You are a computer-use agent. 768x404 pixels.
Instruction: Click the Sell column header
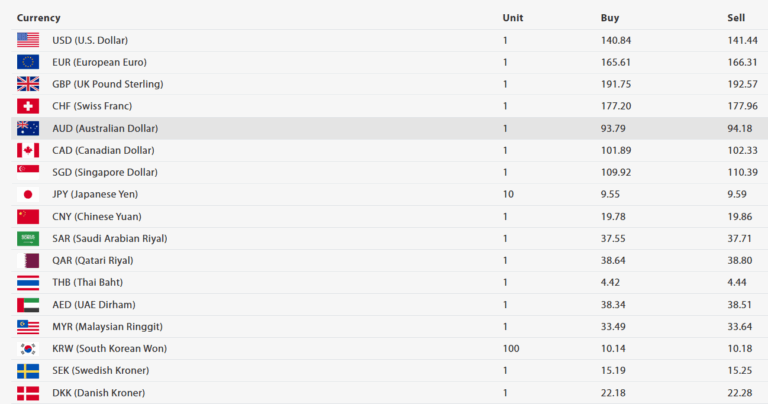[x=736, y=18]
